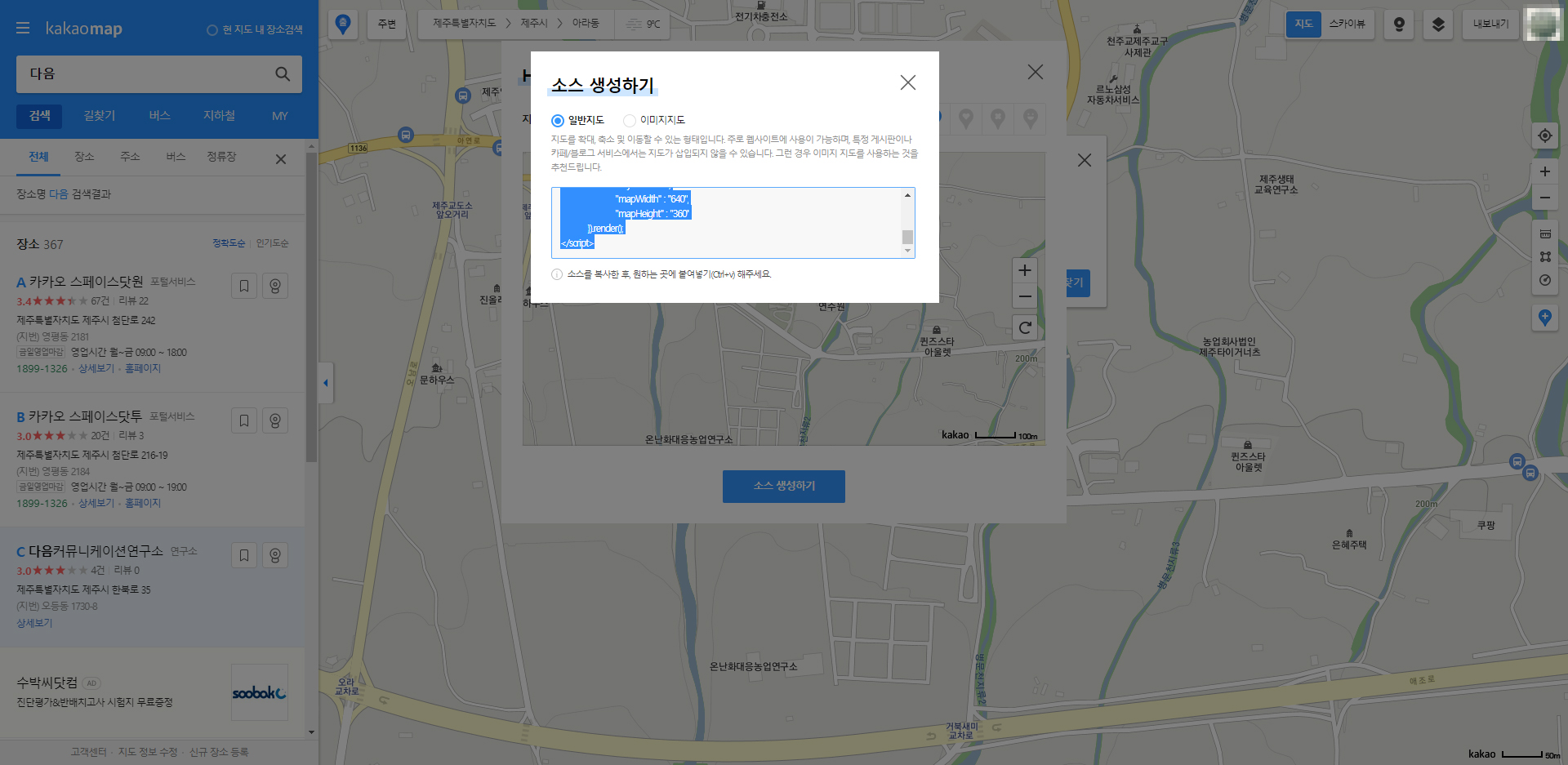This screenshot has height=765, width=1568.
Task: Zoom out on the main map
Action: [x=1545, y=198]
